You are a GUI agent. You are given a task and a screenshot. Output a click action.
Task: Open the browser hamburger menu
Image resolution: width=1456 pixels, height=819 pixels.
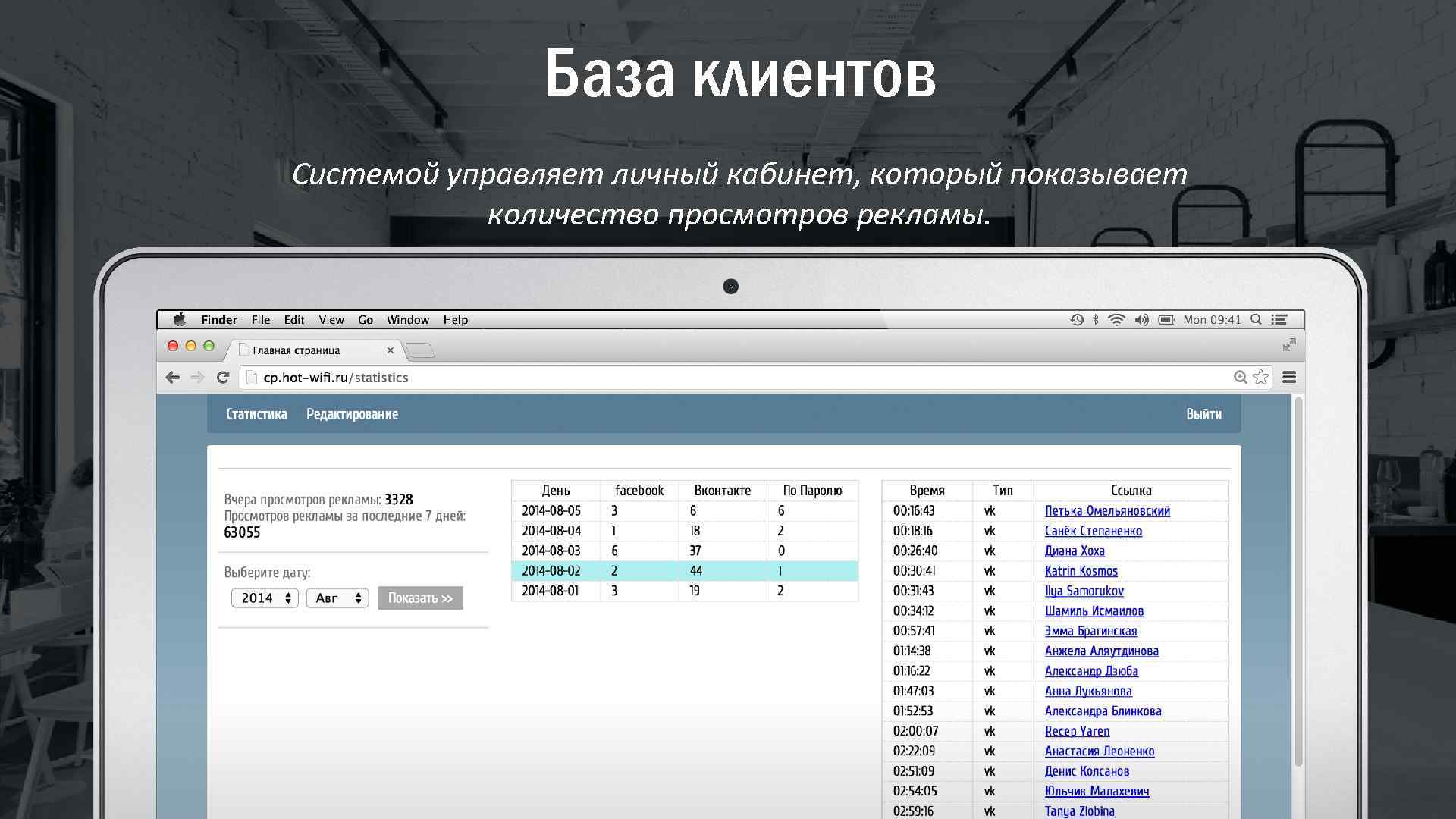point(1289,378)
